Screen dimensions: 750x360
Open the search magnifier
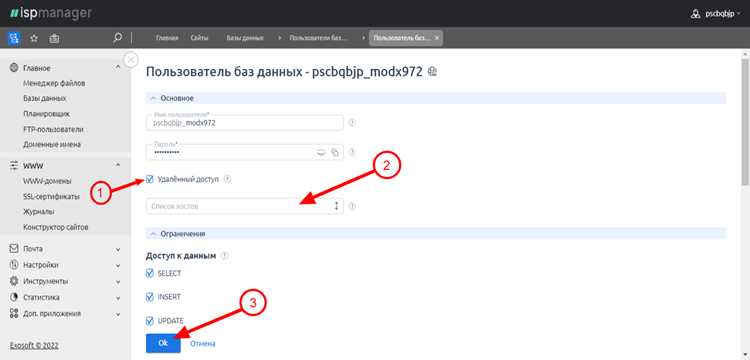coord(117,38)
